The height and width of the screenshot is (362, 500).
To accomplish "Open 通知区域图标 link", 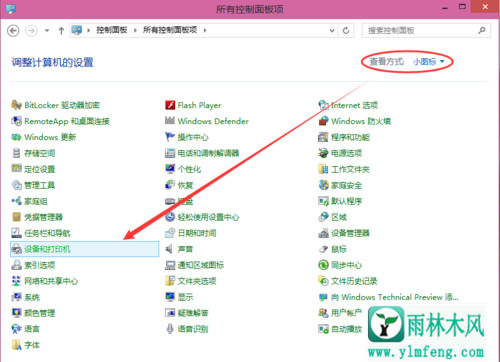I will point(201,265).
